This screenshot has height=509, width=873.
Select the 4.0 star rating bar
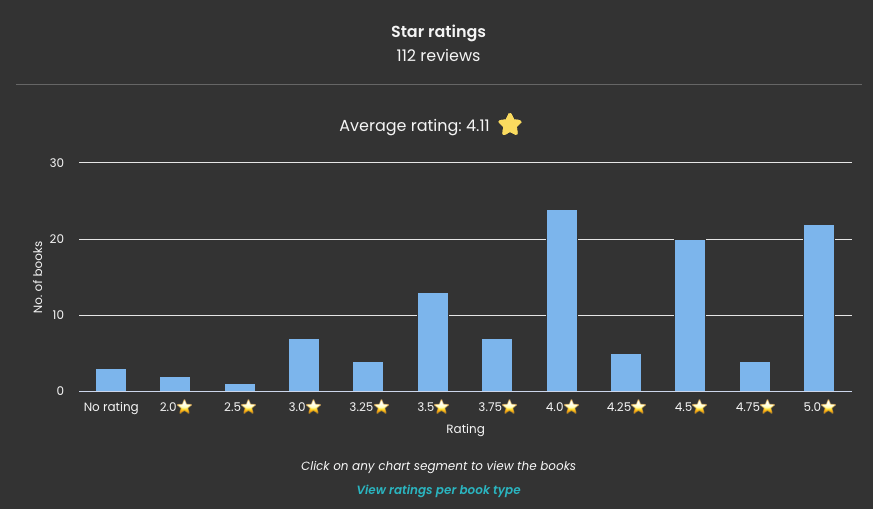pyautogui.click(x=562, y=300)
